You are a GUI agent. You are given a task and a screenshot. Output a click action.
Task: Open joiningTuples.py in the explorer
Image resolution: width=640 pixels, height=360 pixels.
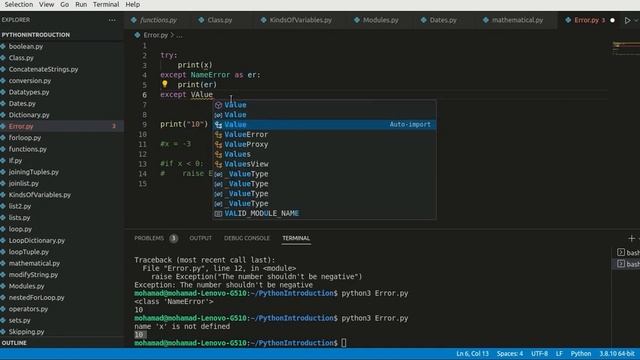33,172
